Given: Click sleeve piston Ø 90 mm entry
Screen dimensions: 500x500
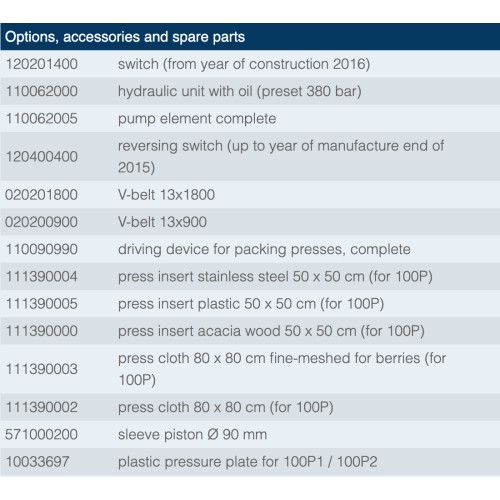Looking at the screenshot, I should pos(192,435).
